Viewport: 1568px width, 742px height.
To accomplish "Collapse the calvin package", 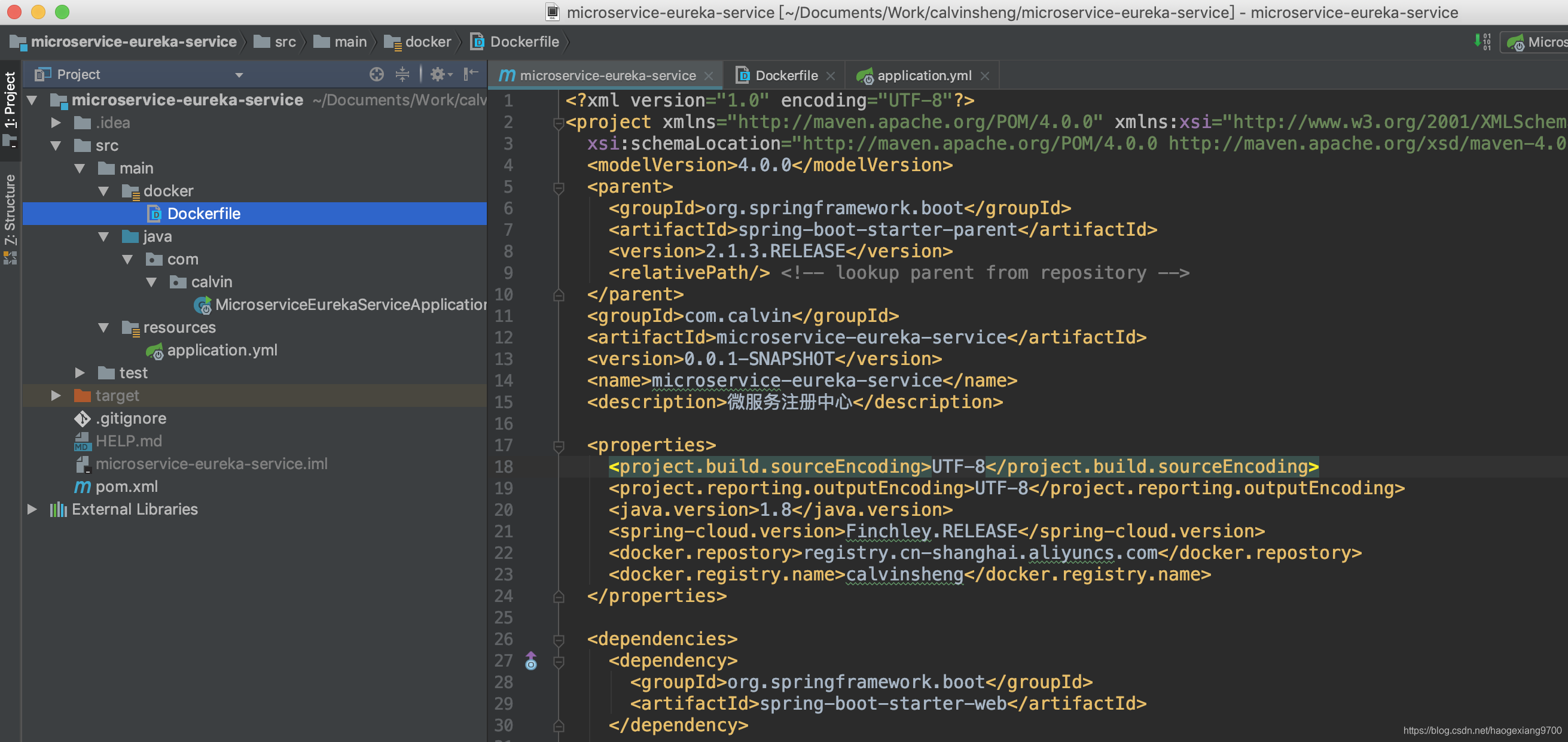I will [152, 282].
